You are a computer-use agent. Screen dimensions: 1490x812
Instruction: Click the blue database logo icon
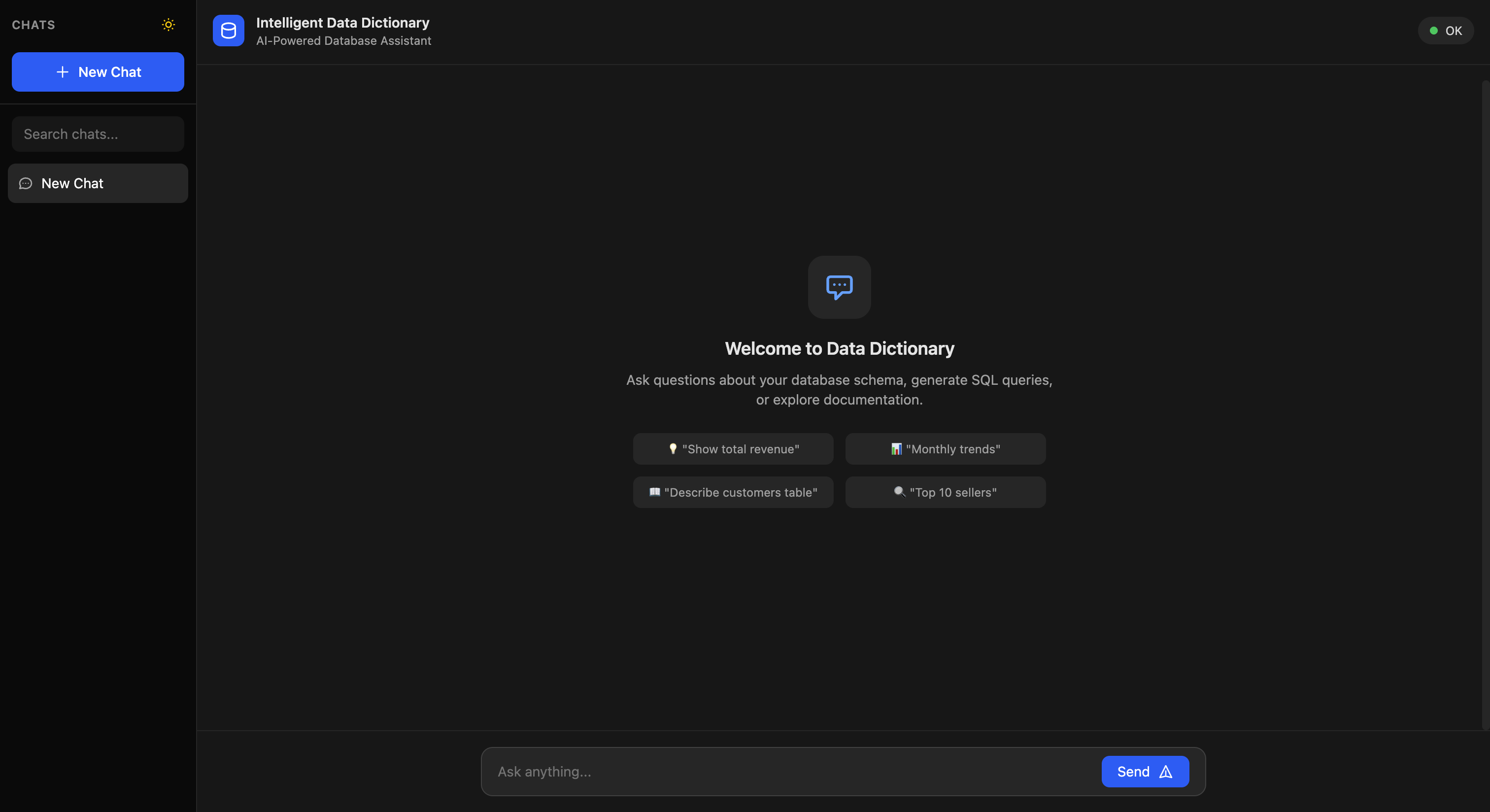[229, 31]
